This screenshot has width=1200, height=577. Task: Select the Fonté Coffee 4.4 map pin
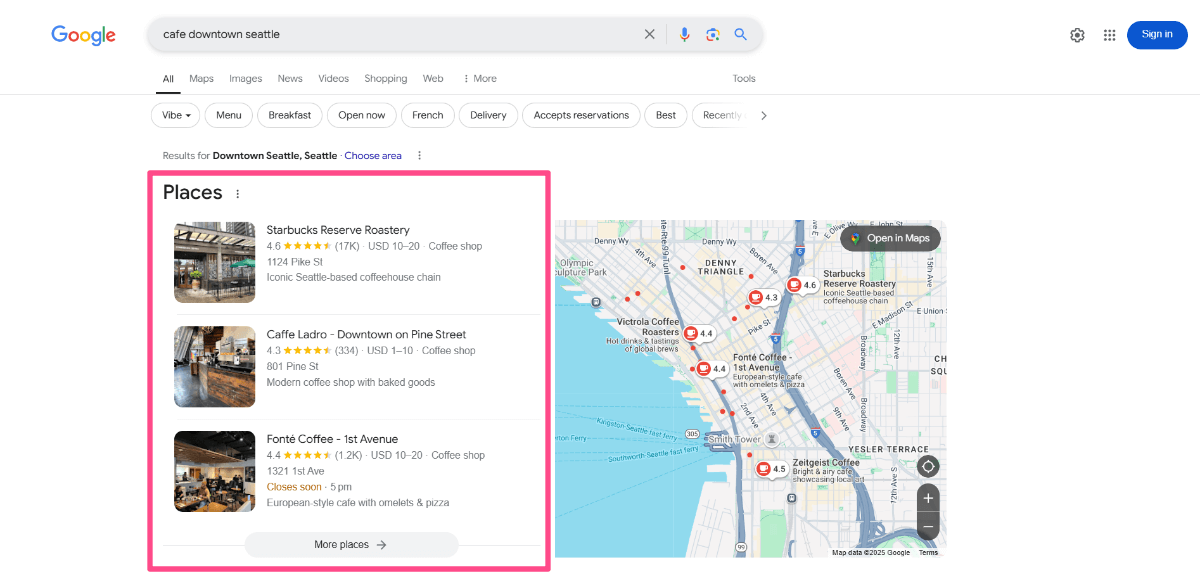(711, 369)
